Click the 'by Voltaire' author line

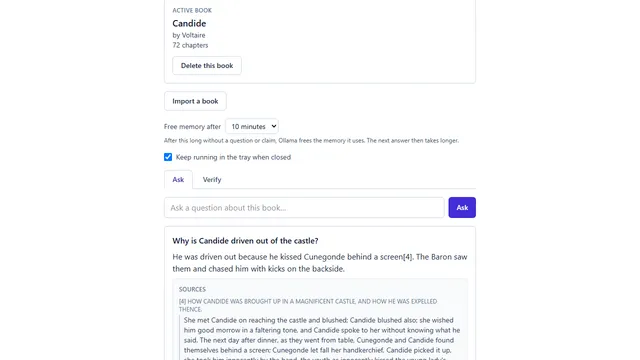(x=189, y=35)
